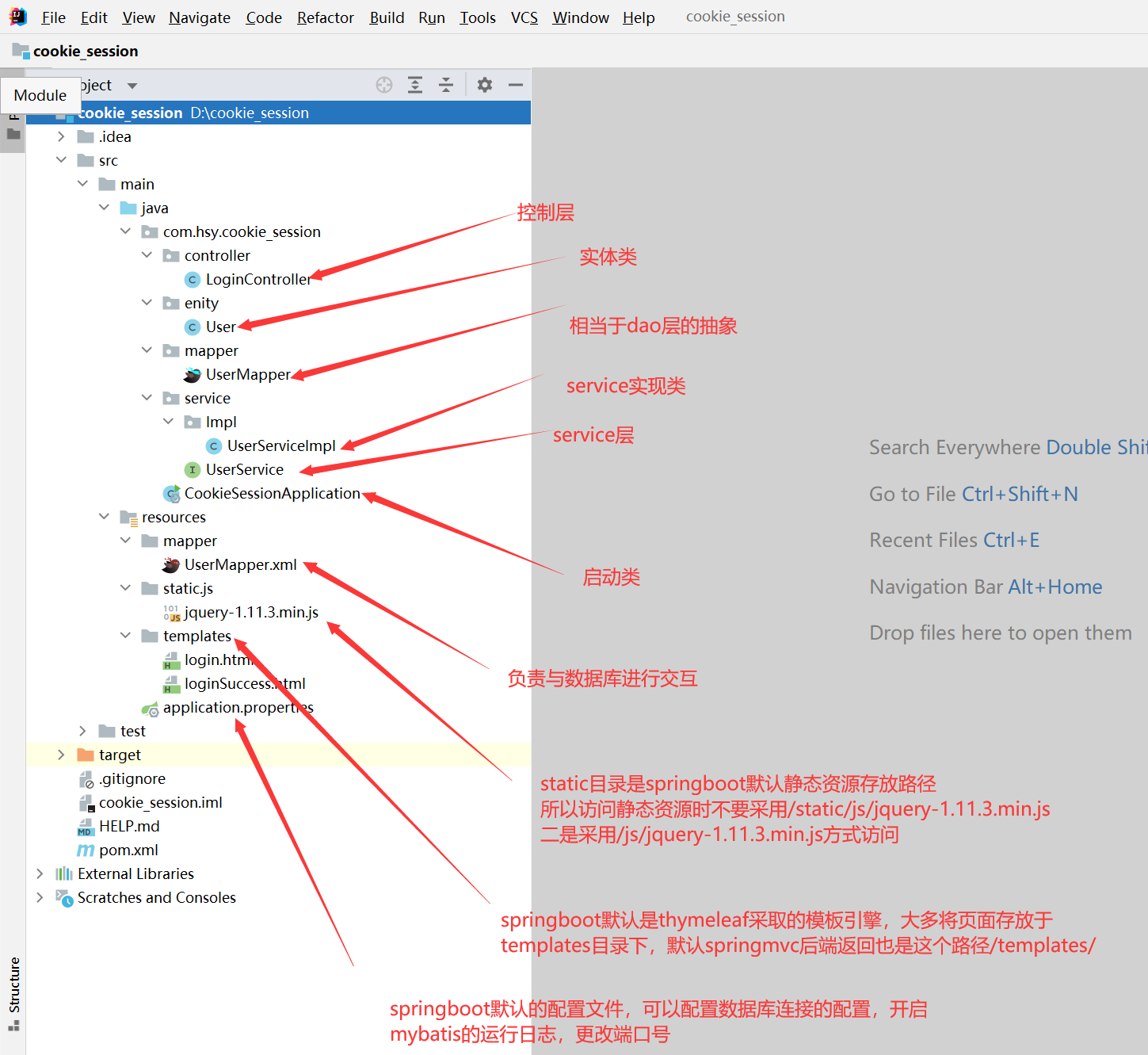Expand the .idea folder
The image size is (1148, 1055).
(x=61, y=136)
